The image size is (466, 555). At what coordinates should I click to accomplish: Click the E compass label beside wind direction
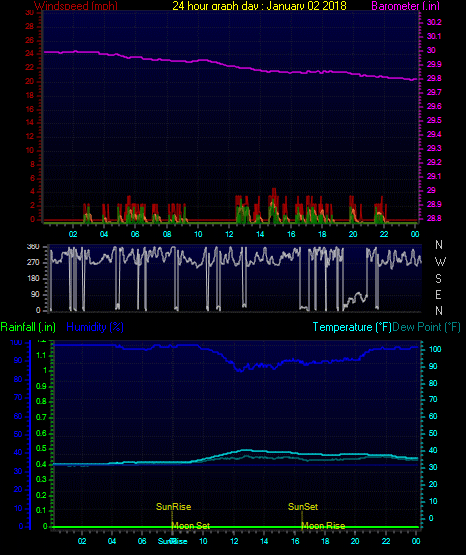coord(438,294)
